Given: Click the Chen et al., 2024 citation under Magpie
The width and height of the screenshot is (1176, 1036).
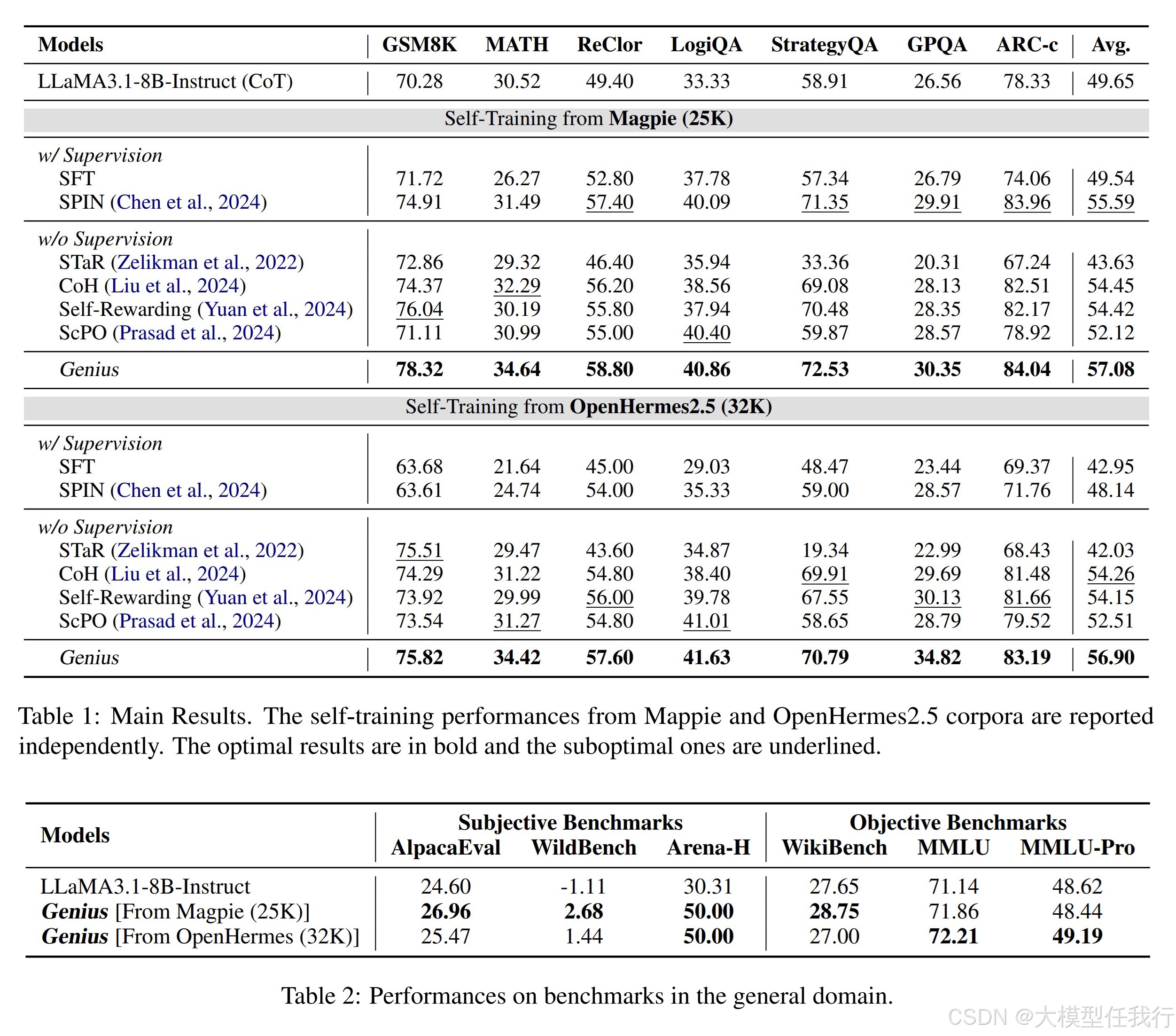Looking at the screenshot, I should (x=188, y=203).
